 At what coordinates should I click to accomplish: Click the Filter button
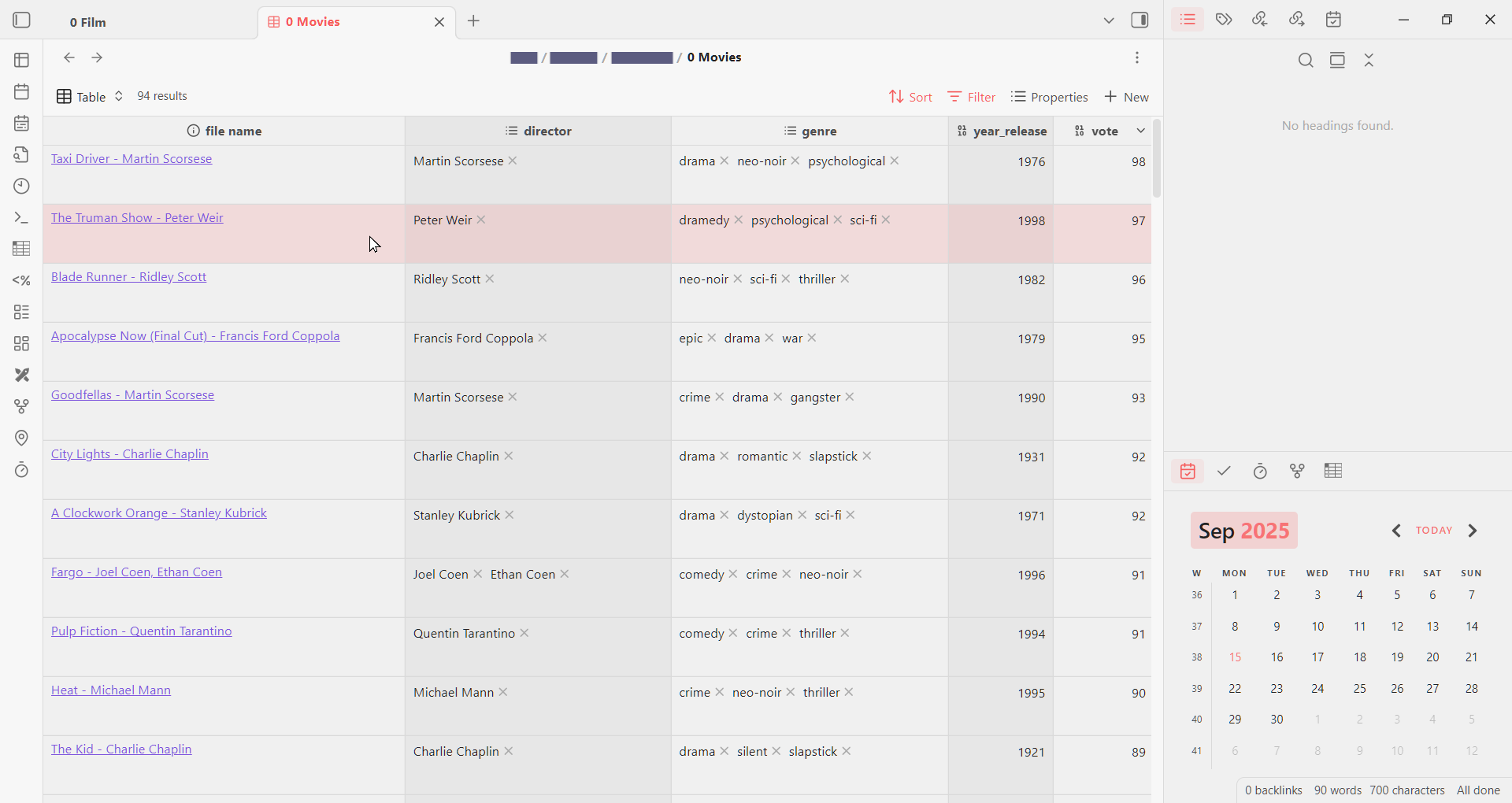972,97
